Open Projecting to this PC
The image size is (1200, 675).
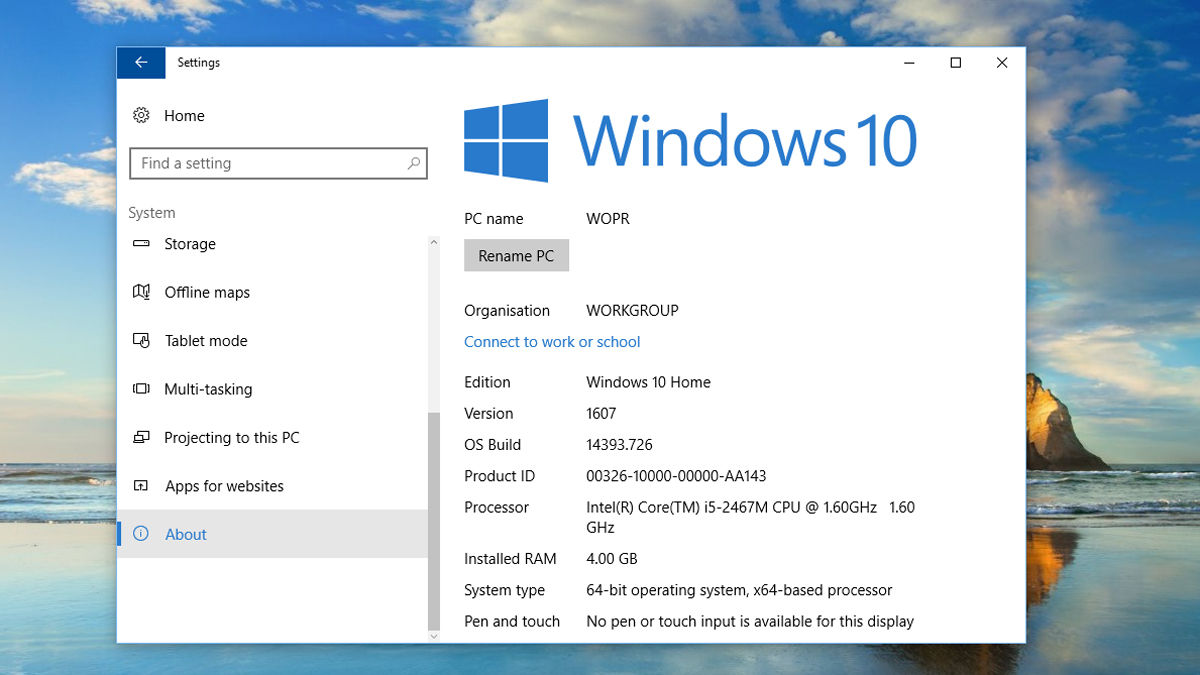[x=272, y=437]
